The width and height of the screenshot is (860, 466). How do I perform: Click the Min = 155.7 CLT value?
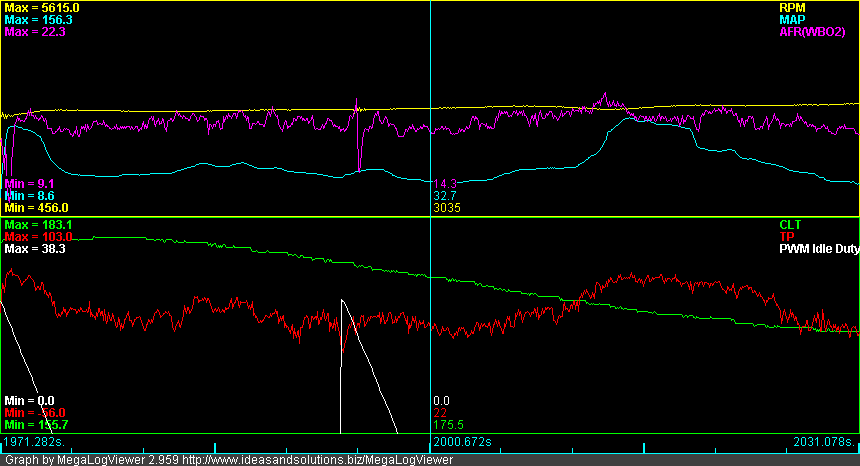36,425
